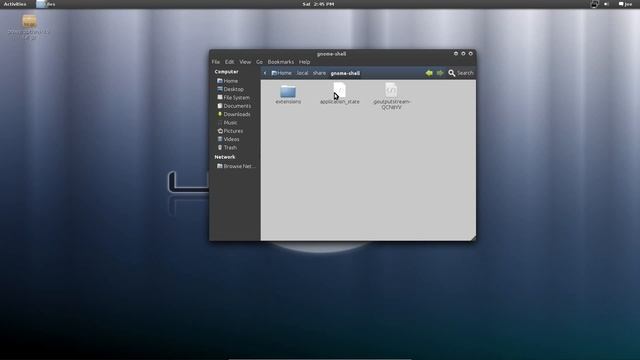Open the Help menu
Viewport: 640px width, 360px height.
pos(304,62)
